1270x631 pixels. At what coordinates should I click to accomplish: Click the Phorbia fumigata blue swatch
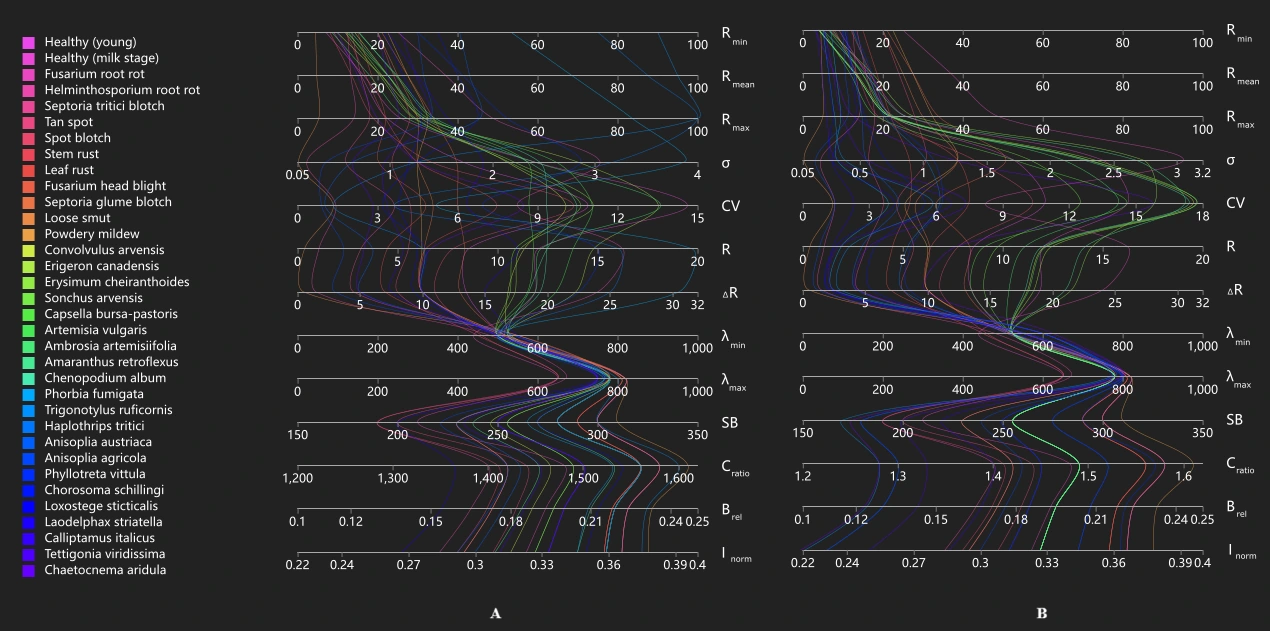[29, 394]
